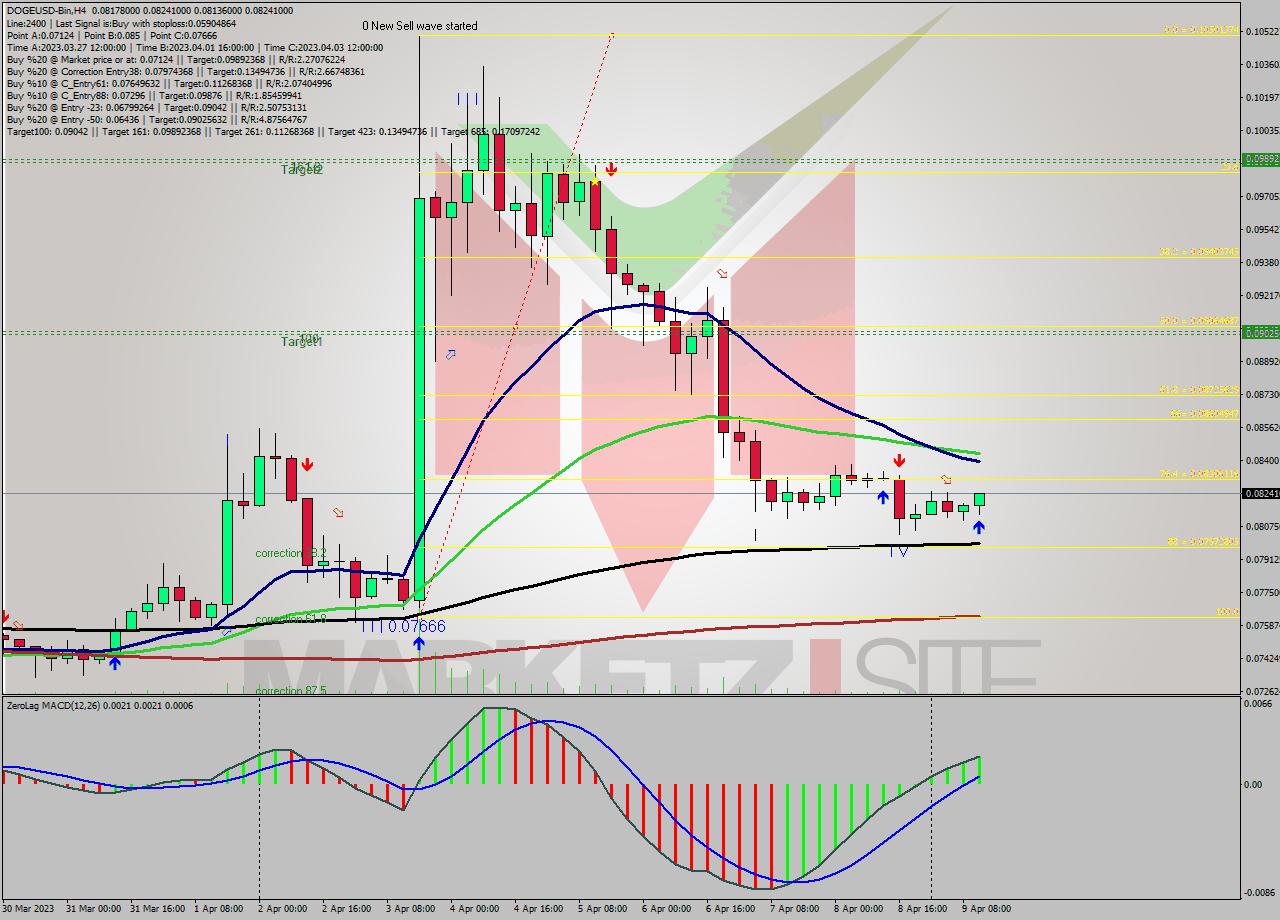Viewport: 1280px width, 920px height.
Task: Click the '30 Mar 2023' date on the time axis
Action: coord(28,909)
